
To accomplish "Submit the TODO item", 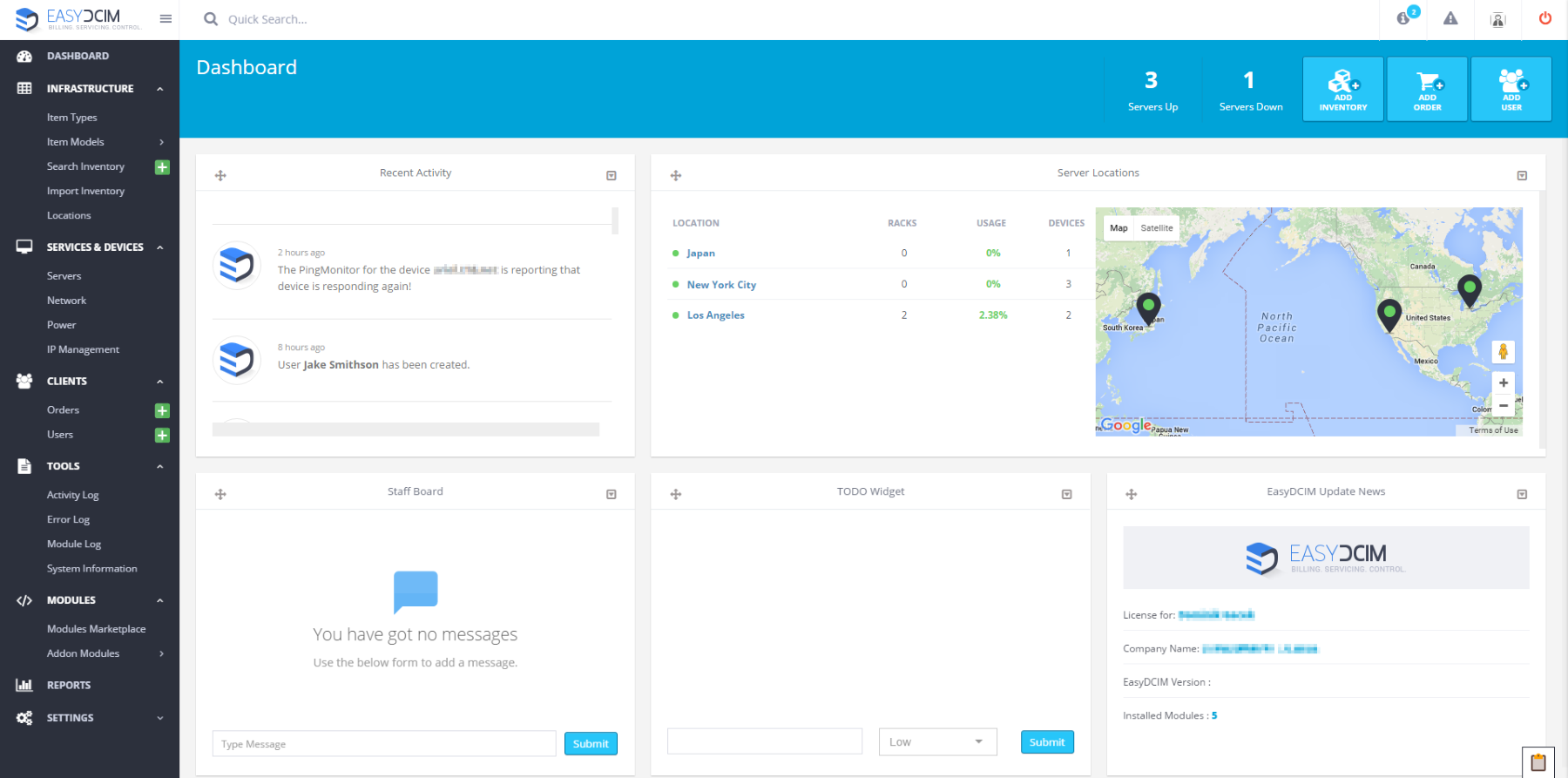I will [x=1047, y=742].
